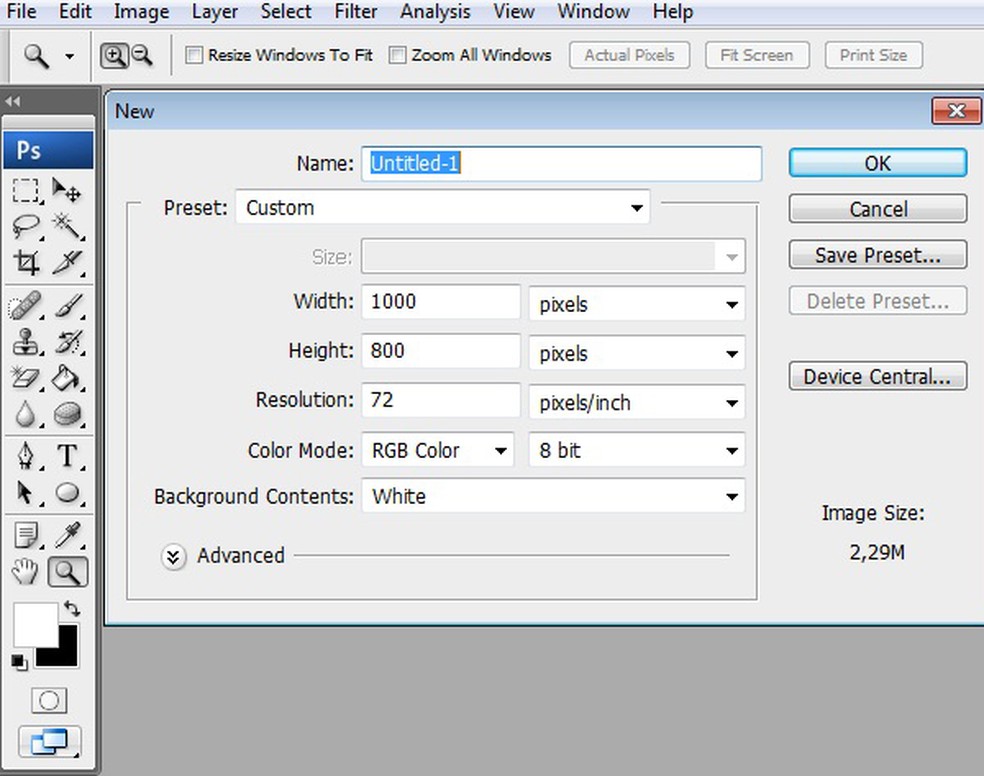The image size is (984, 776).
Task: Reset default foreground and background colors
Action: (19, 662)
